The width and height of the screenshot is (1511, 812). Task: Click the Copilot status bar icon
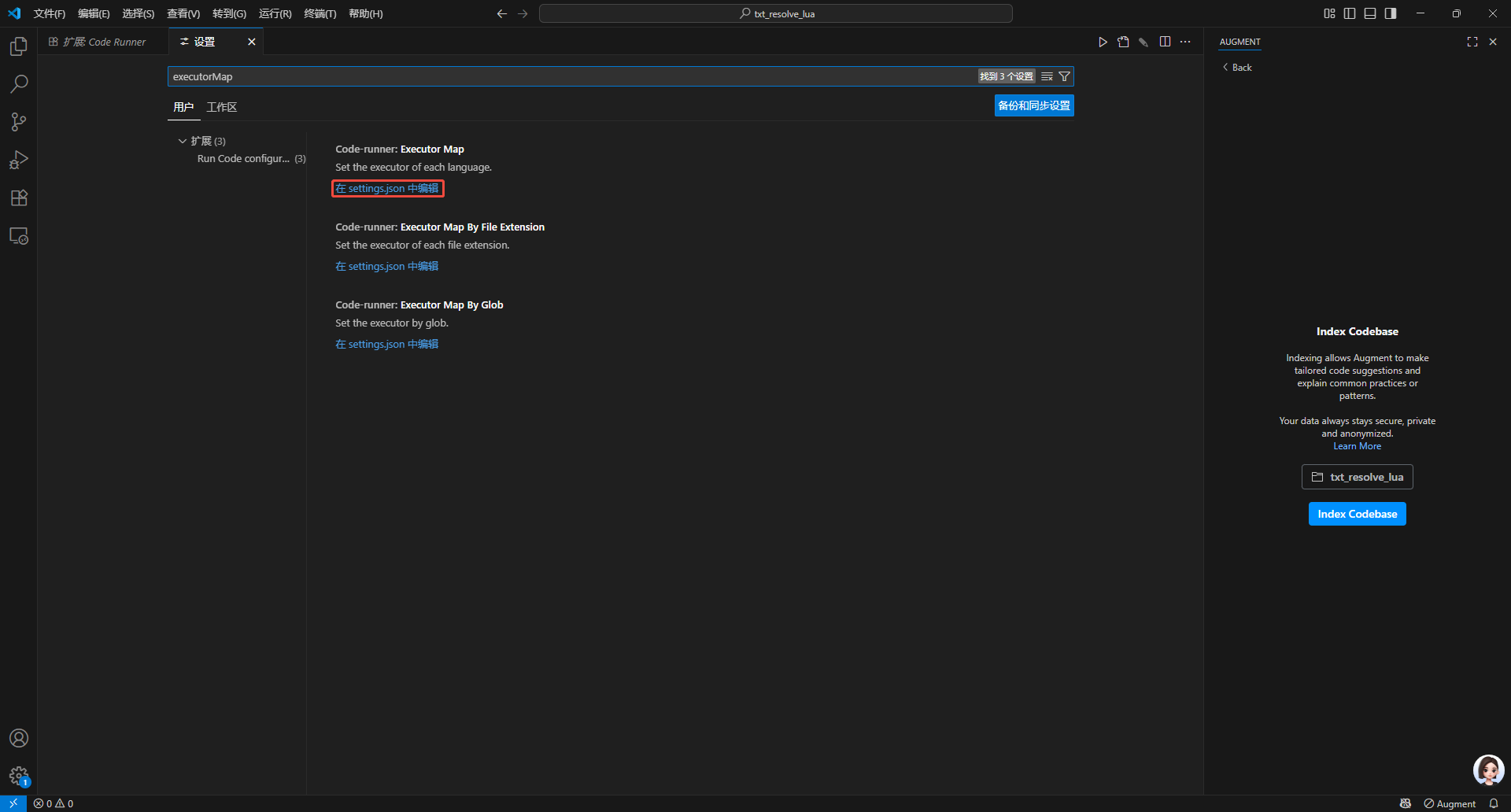pyautogui.click(x=1406, y=803)
